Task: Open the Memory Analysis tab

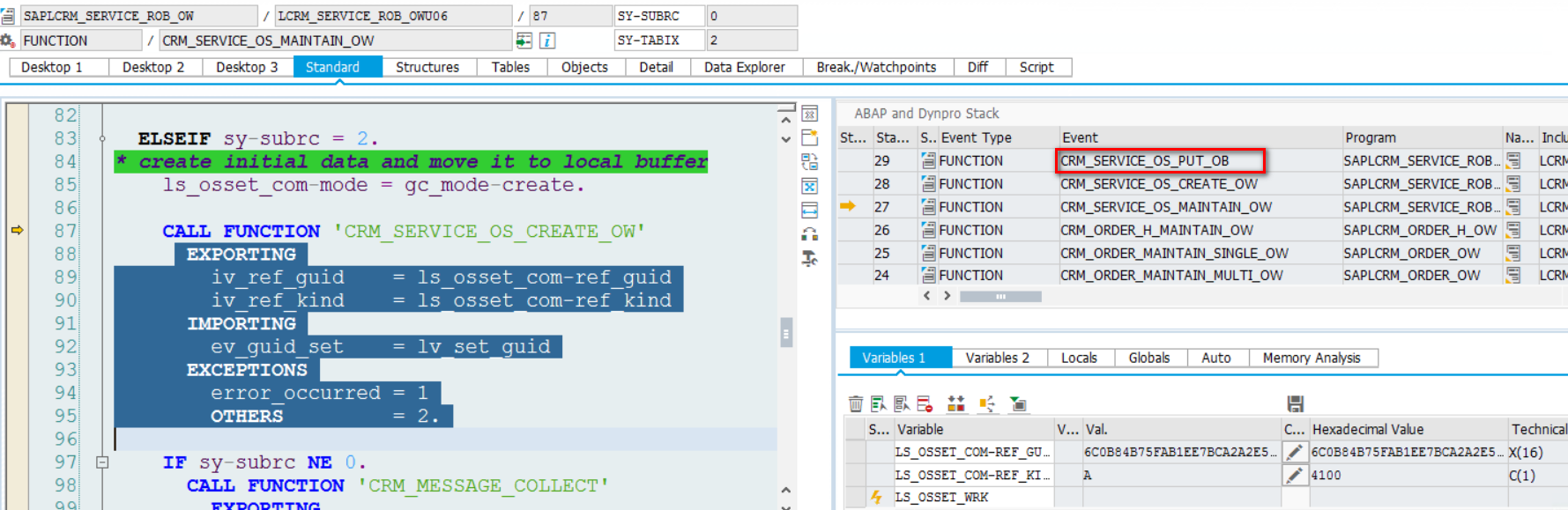Action: 1312,358
